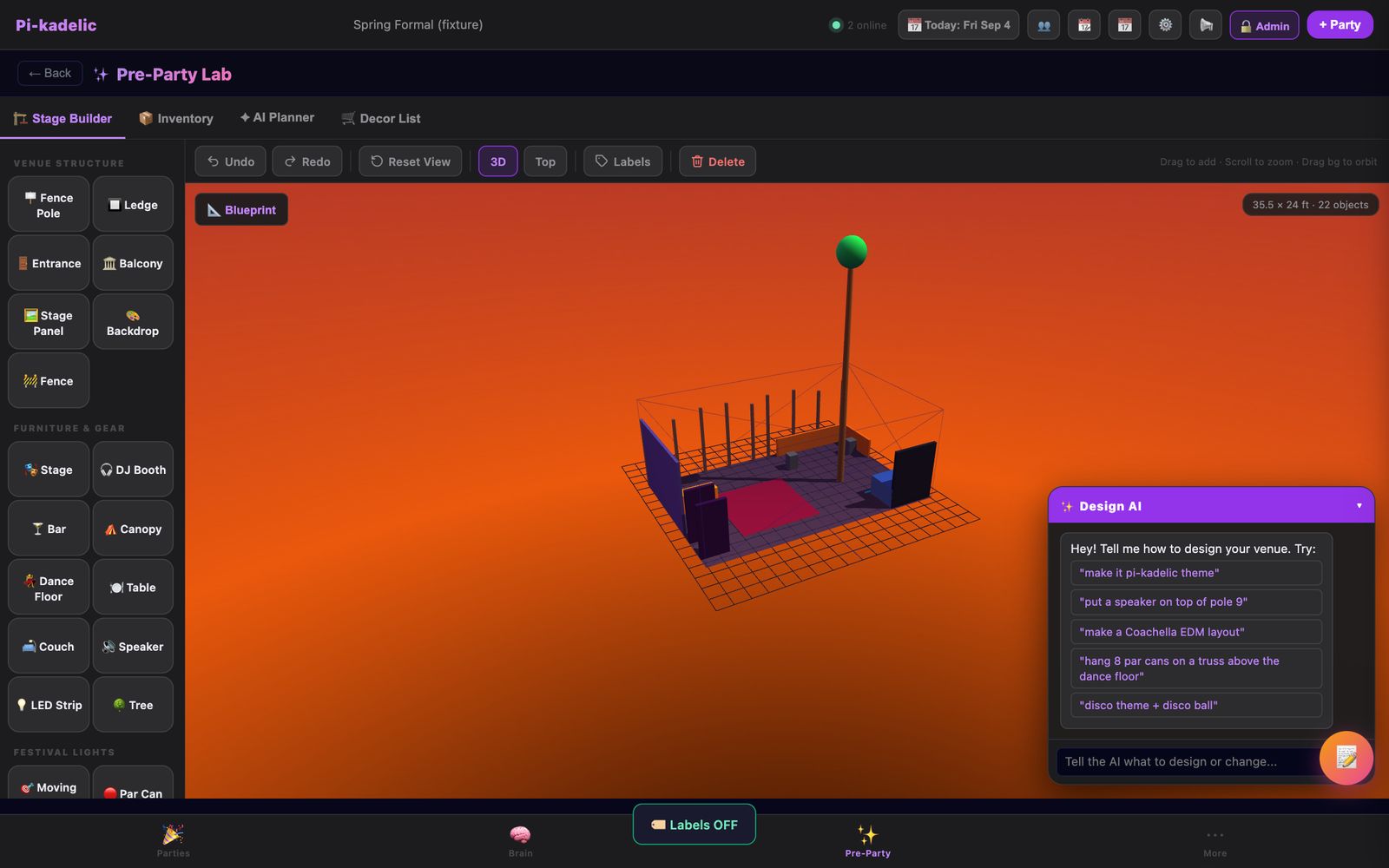
Task: Click the megaphone announcement icon
Action: [1206, 25]
